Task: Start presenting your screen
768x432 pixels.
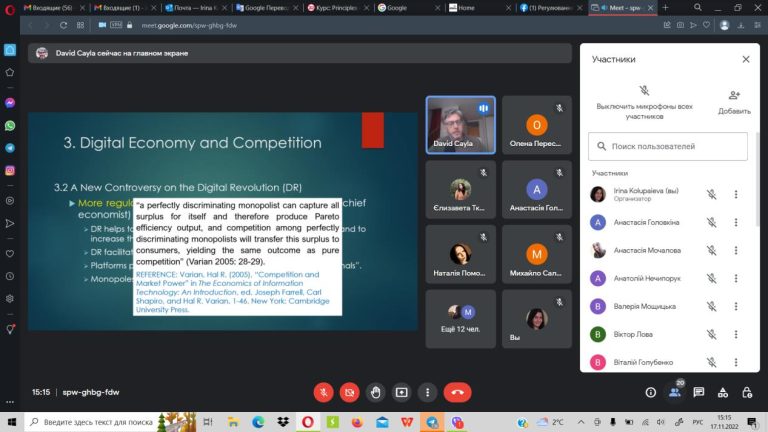Action: [402, 392]
